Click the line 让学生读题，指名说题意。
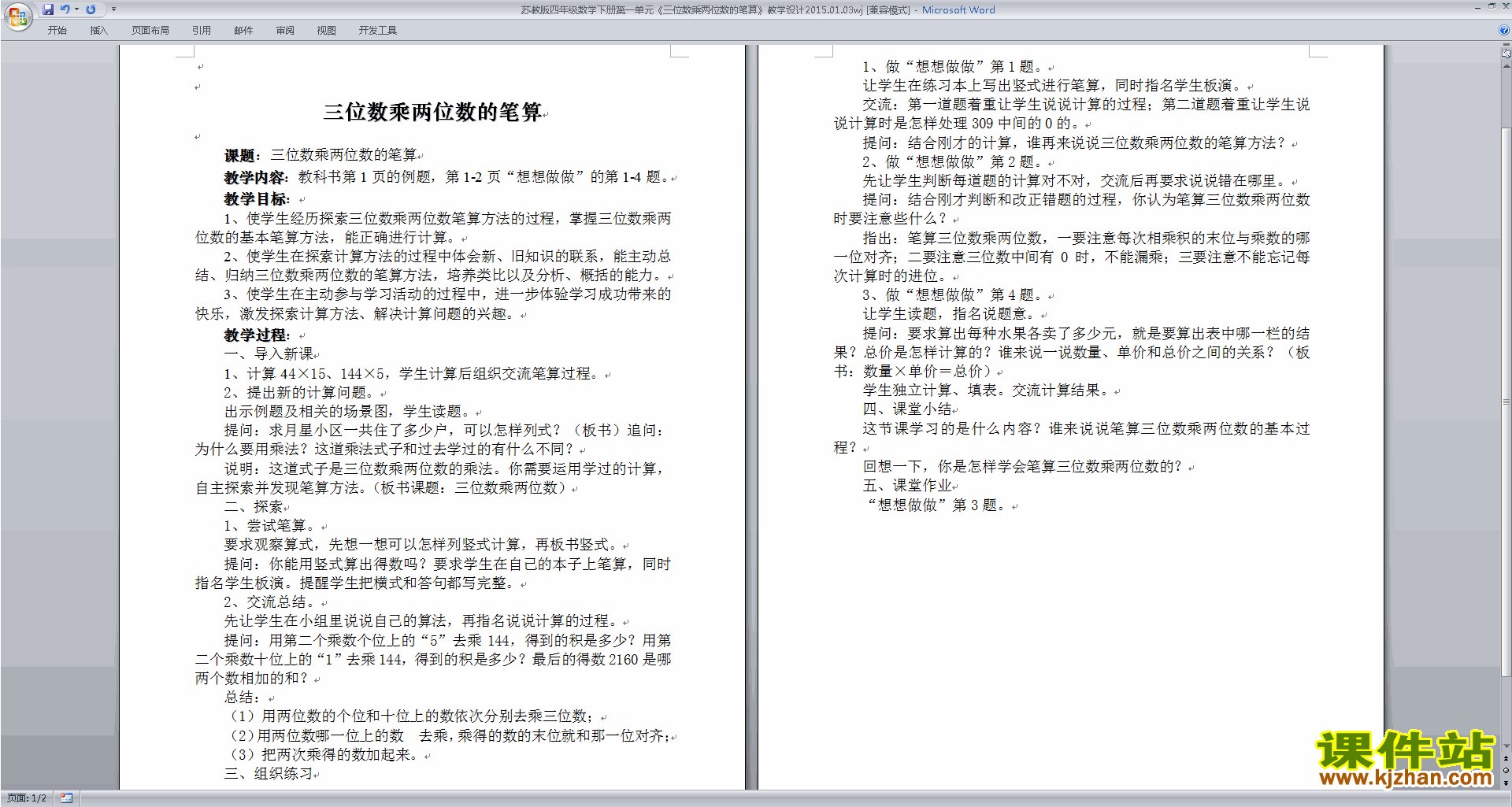 click(x=951, y=314)
